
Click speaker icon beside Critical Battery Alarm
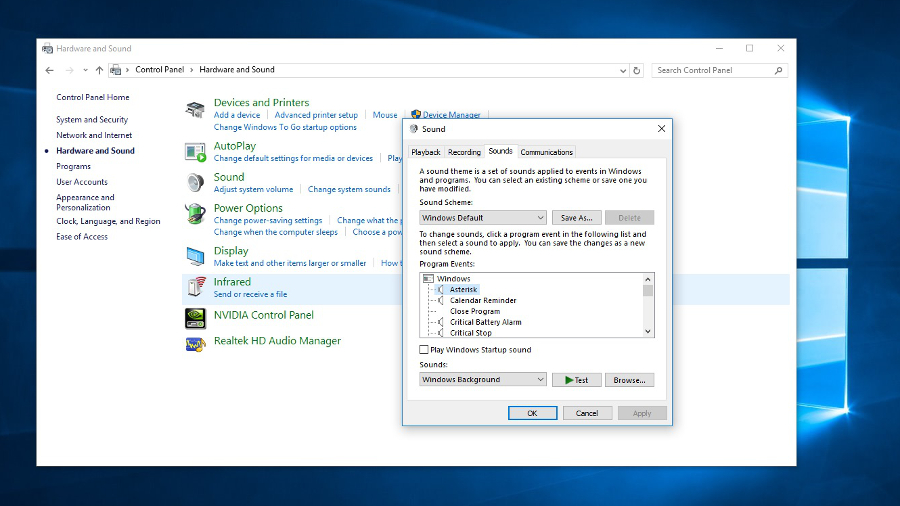440,322
